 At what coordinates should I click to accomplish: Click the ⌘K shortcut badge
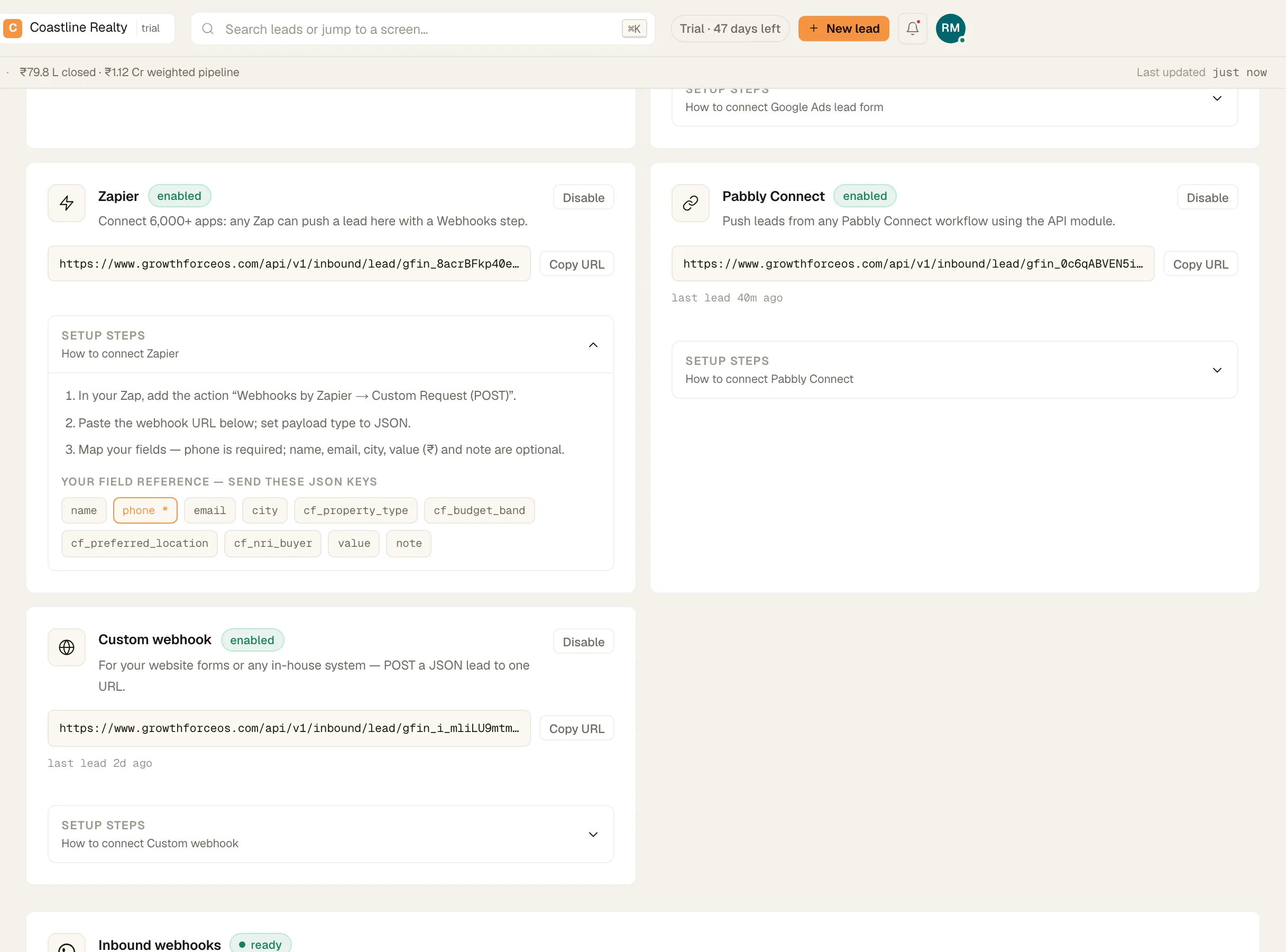(634, 29)
